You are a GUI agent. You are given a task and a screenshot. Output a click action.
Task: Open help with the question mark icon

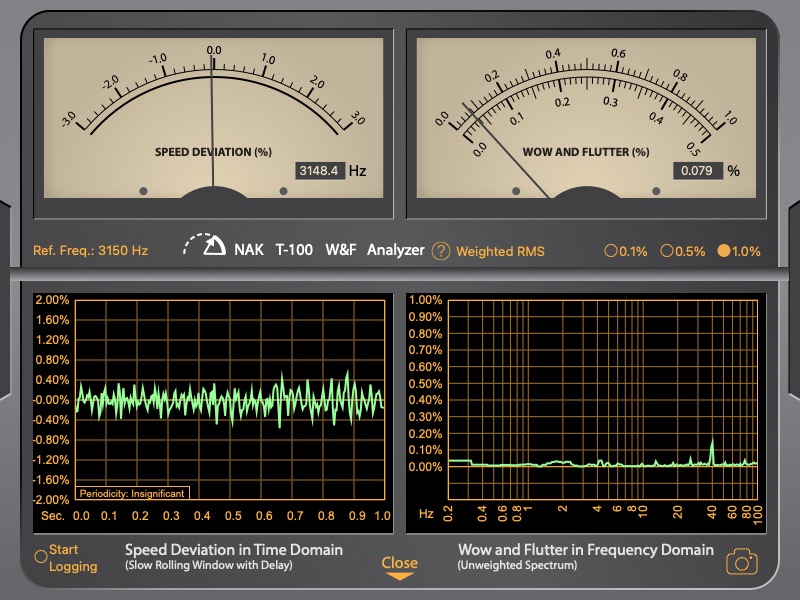[x=441, y=251]
